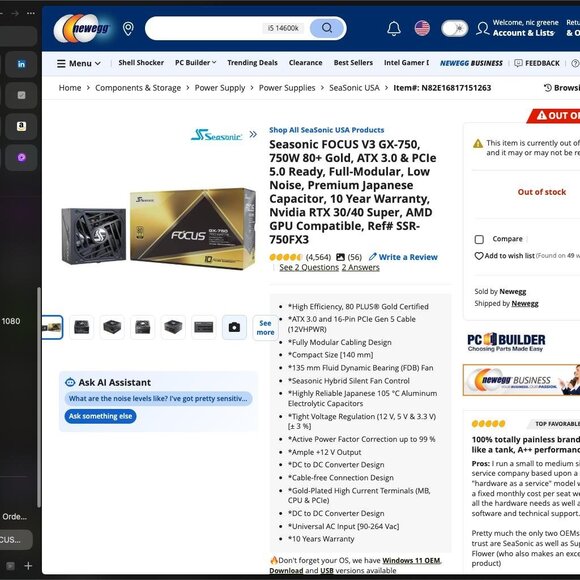Viewport: 580px width, 580px height.
Task: Click the camera icon in image gallery
Action: click(x=234, y=327)
